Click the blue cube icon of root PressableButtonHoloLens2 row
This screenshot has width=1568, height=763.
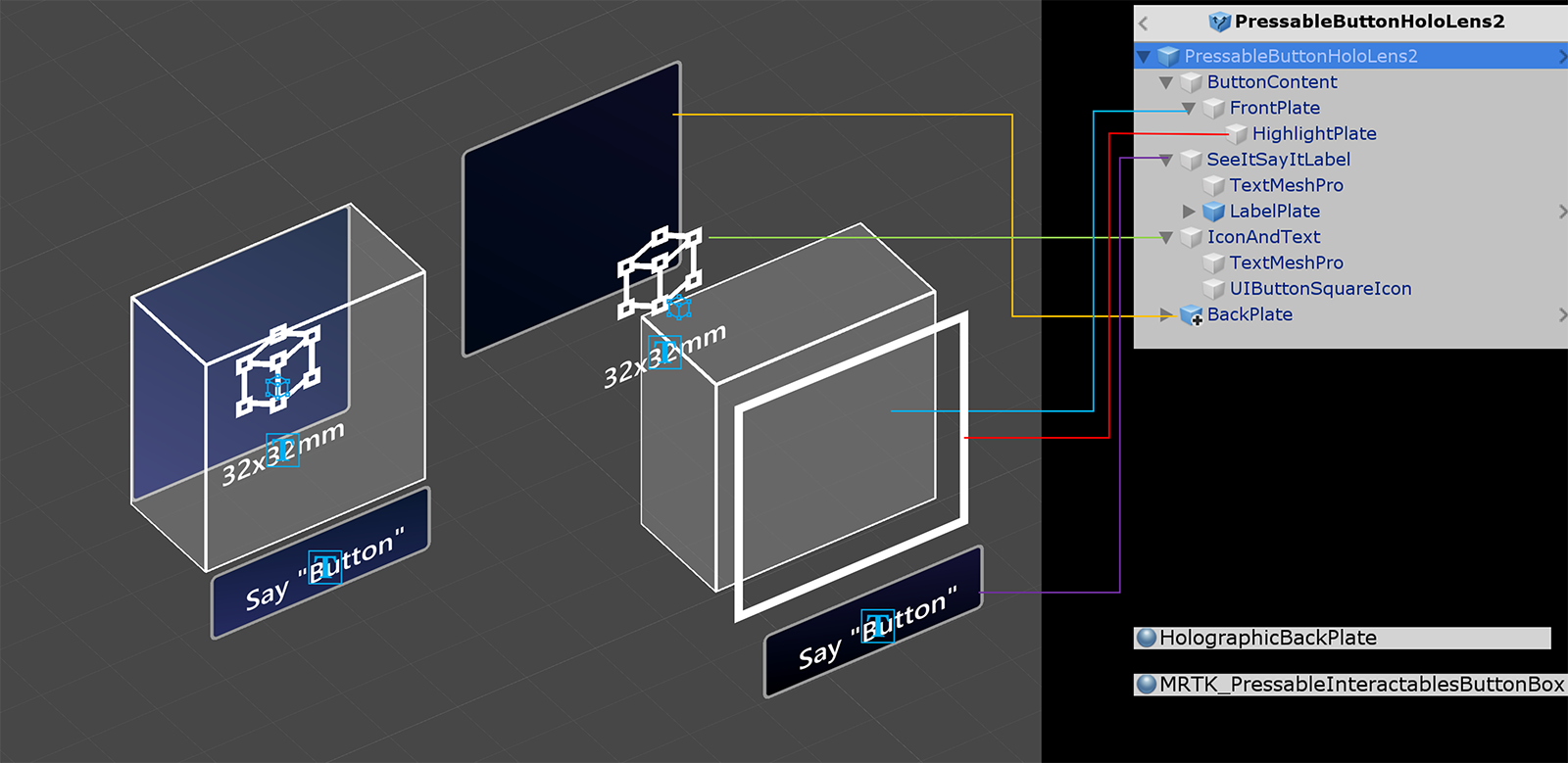[1168, 57]
